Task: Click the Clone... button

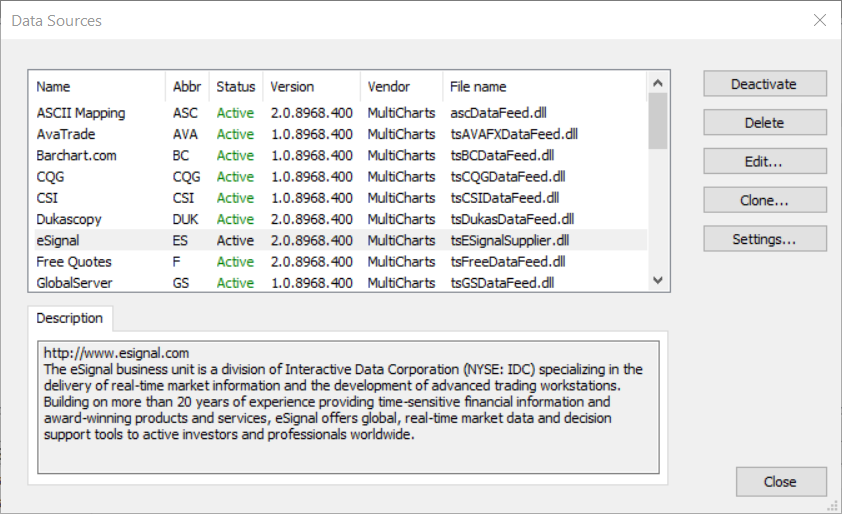Action: point(765,200)
